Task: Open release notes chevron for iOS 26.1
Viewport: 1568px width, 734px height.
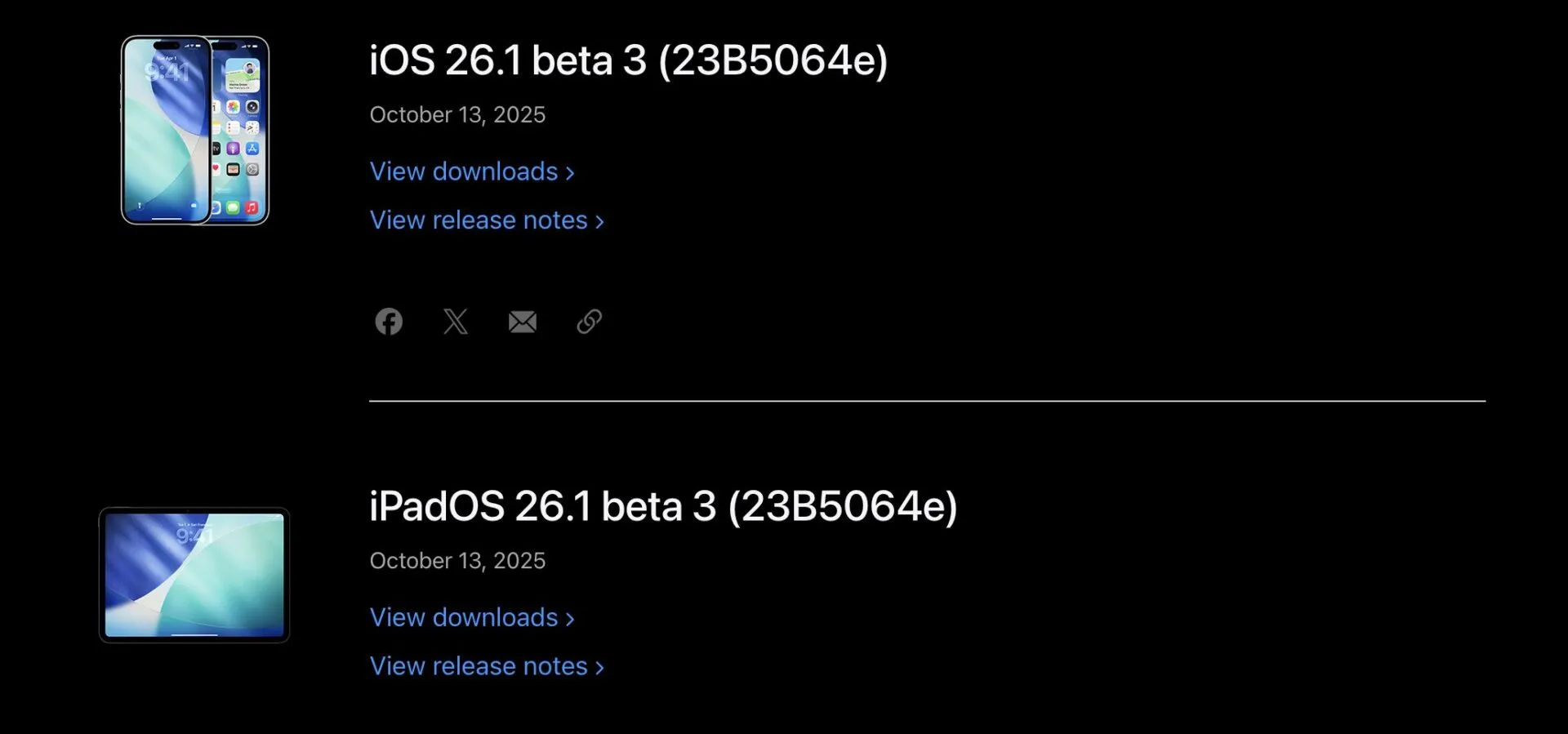Action: pos(599,221)
